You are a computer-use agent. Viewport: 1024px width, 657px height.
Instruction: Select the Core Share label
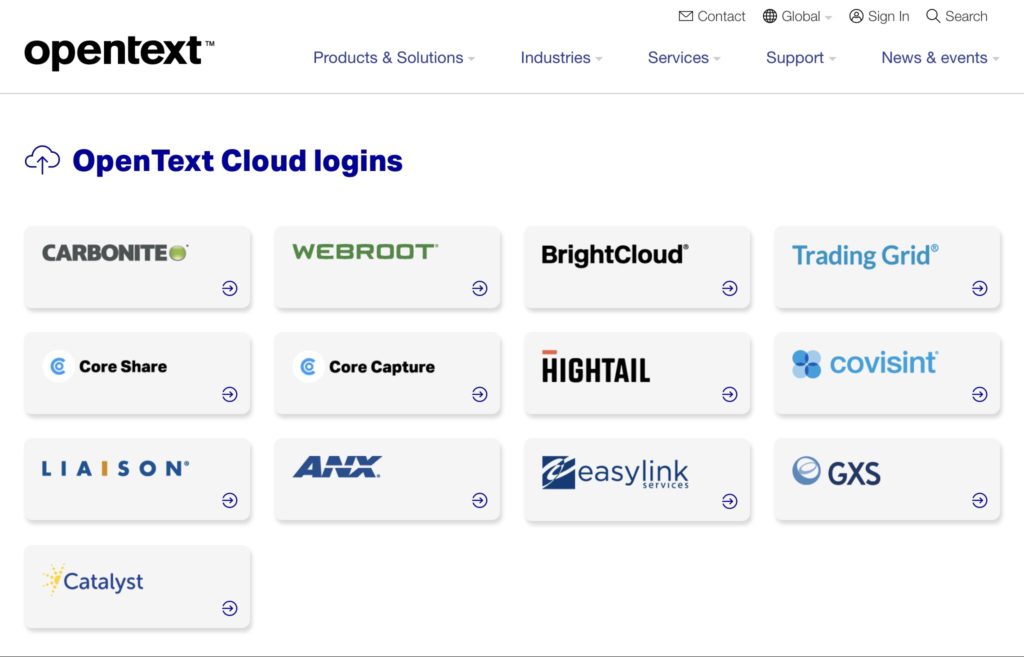click(x=123, y=366)
